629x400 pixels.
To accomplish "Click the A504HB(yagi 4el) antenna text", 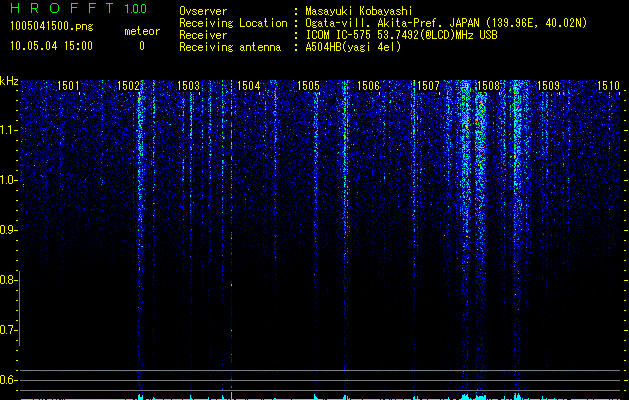I will [353, 47].
